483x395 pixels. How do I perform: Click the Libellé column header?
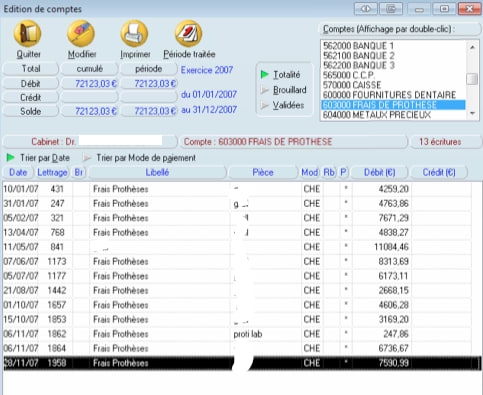click(x=157, y=172)
